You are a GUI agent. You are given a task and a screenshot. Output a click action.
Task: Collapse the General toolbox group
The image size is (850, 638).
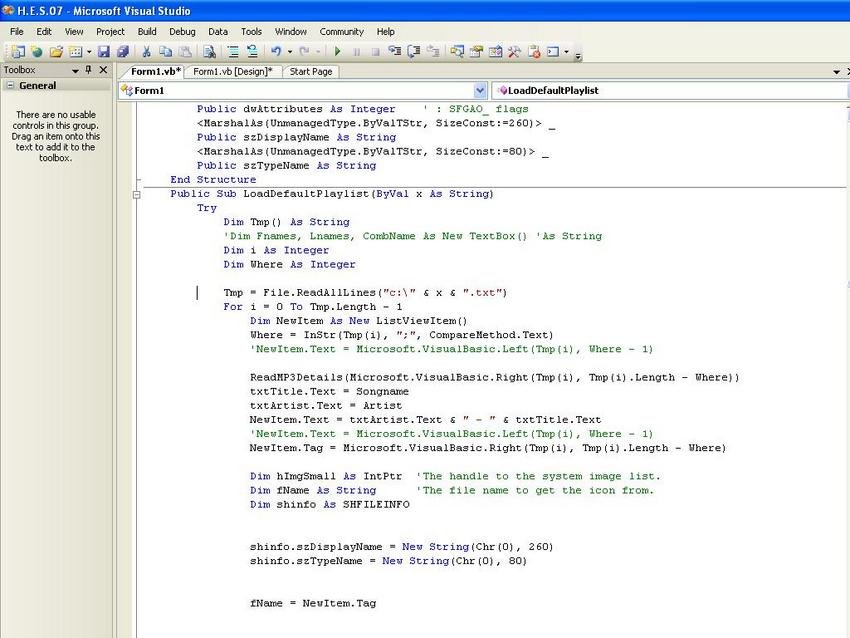click(10, 85)
